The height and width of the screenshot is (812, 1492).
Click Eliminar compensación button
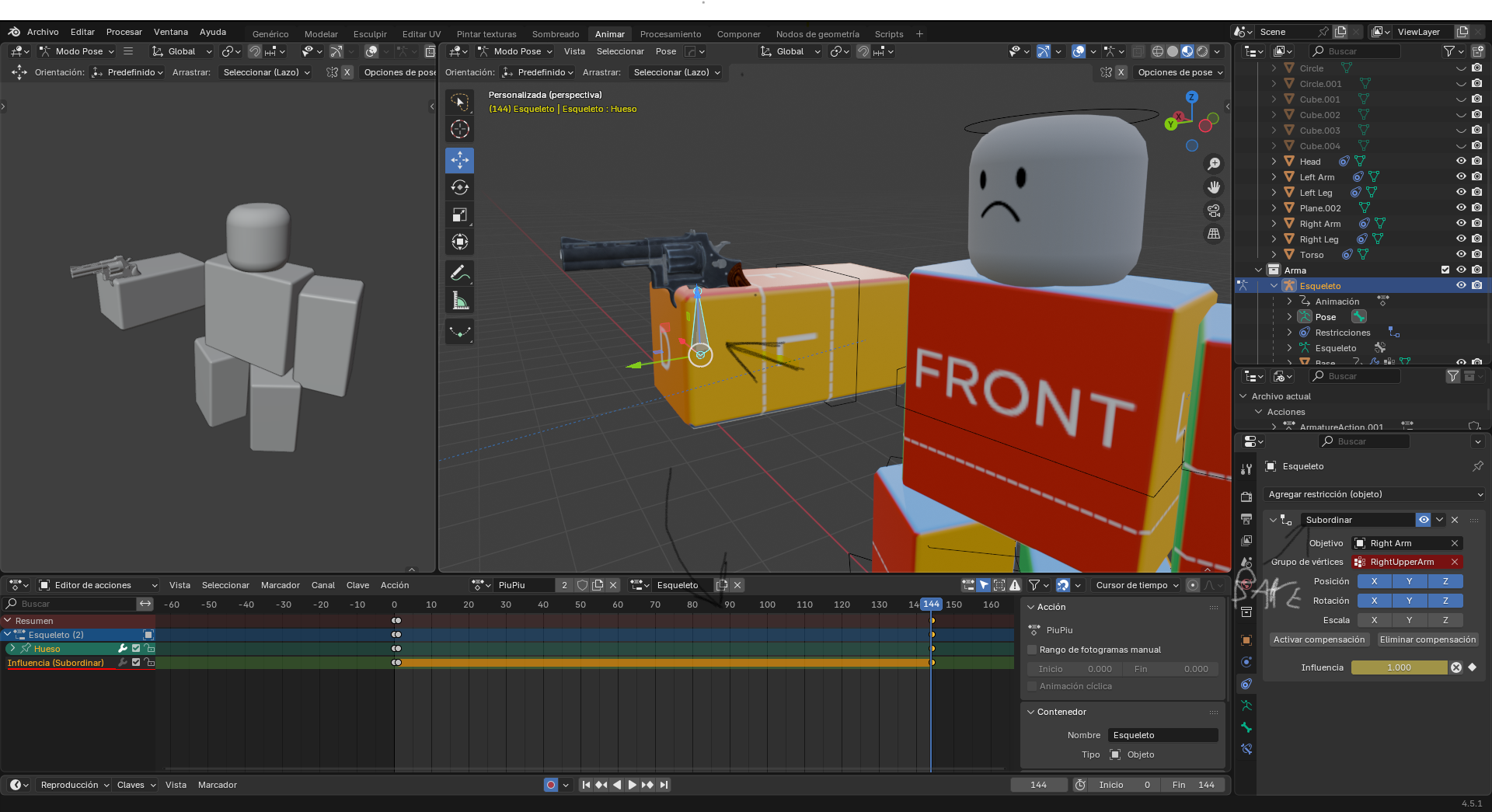point(1428,639)
